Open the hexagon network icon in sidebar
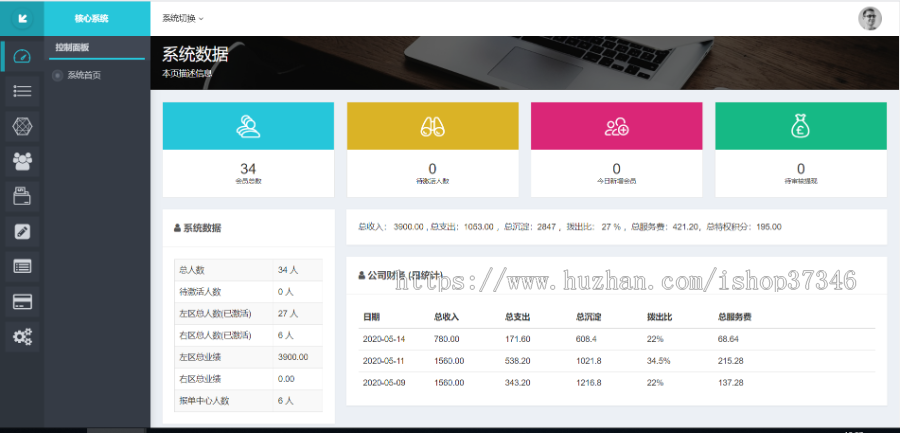Image resolution: width=900 pixels, height=433 pixels. (x=22, y=126)
